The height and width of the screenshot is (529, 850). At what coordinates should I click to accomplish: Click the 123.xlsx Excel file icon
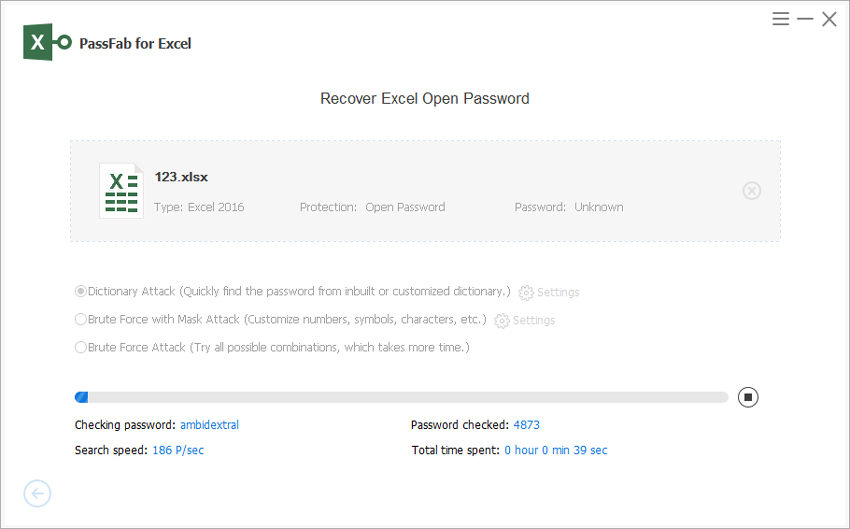(121, 191)
